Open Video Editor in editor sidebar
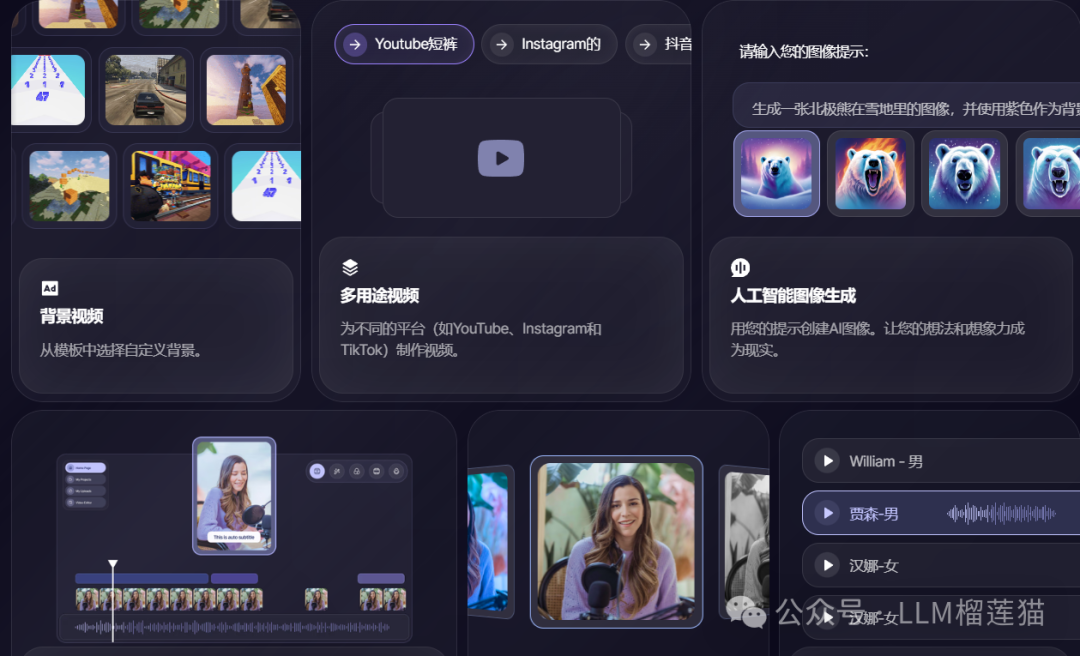This screenshot has width=1080, height=656. pyautogui.click(x=85, y=503)
